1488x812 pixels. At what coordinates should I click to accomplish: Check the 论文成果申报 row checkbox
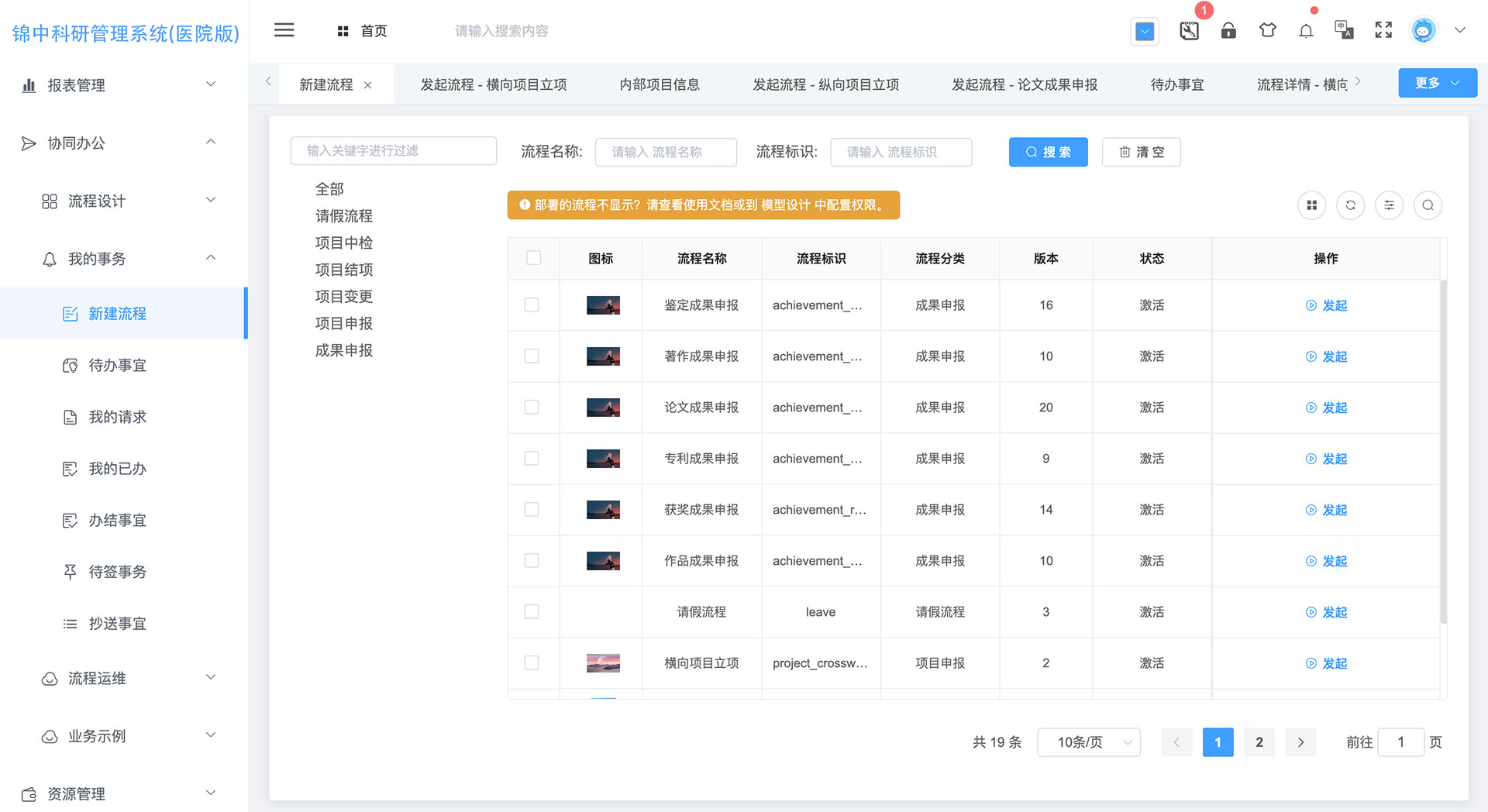pyautogui.click(x=532, y=408)
